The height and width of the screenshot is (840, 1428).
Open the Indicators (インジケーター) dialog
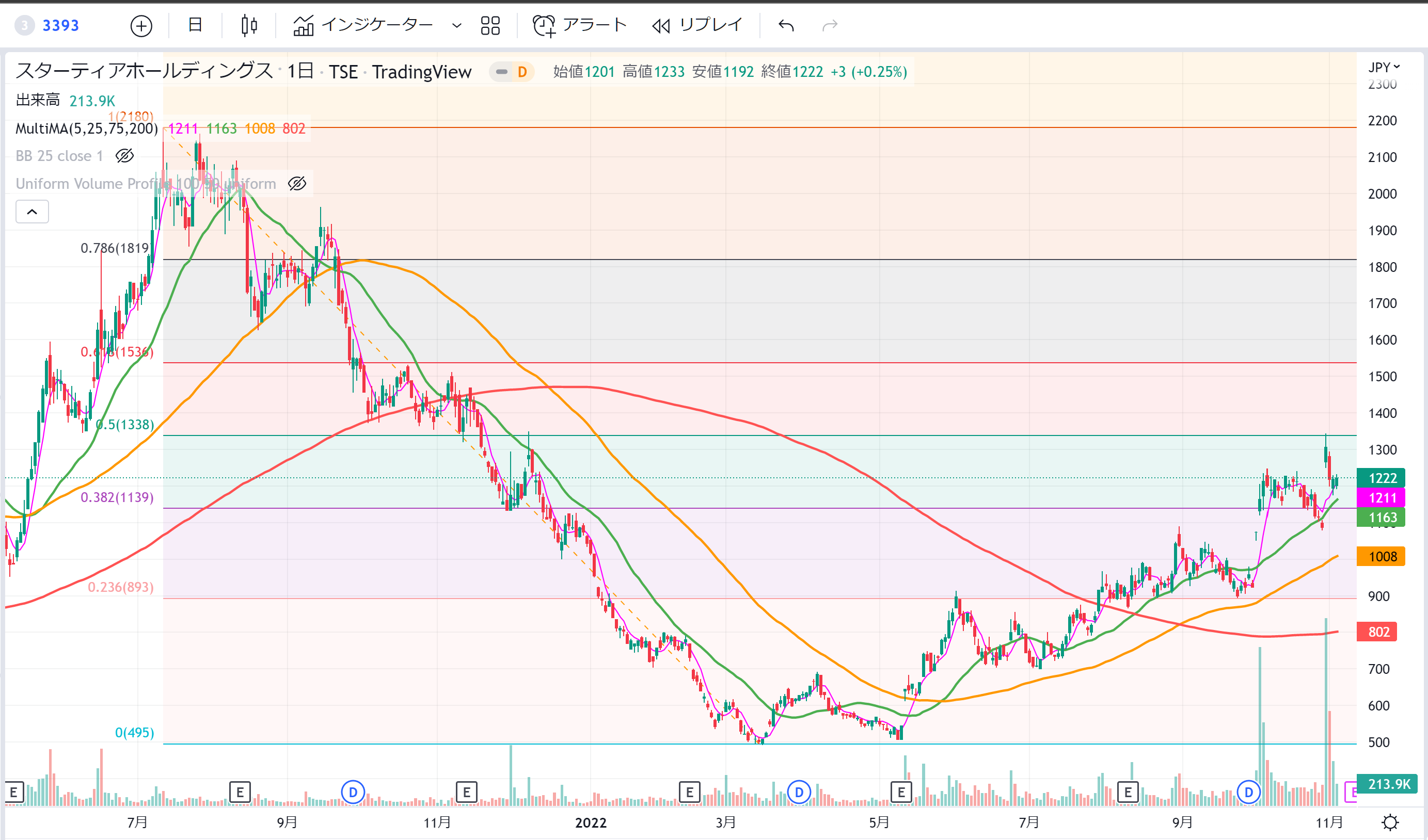362,25
